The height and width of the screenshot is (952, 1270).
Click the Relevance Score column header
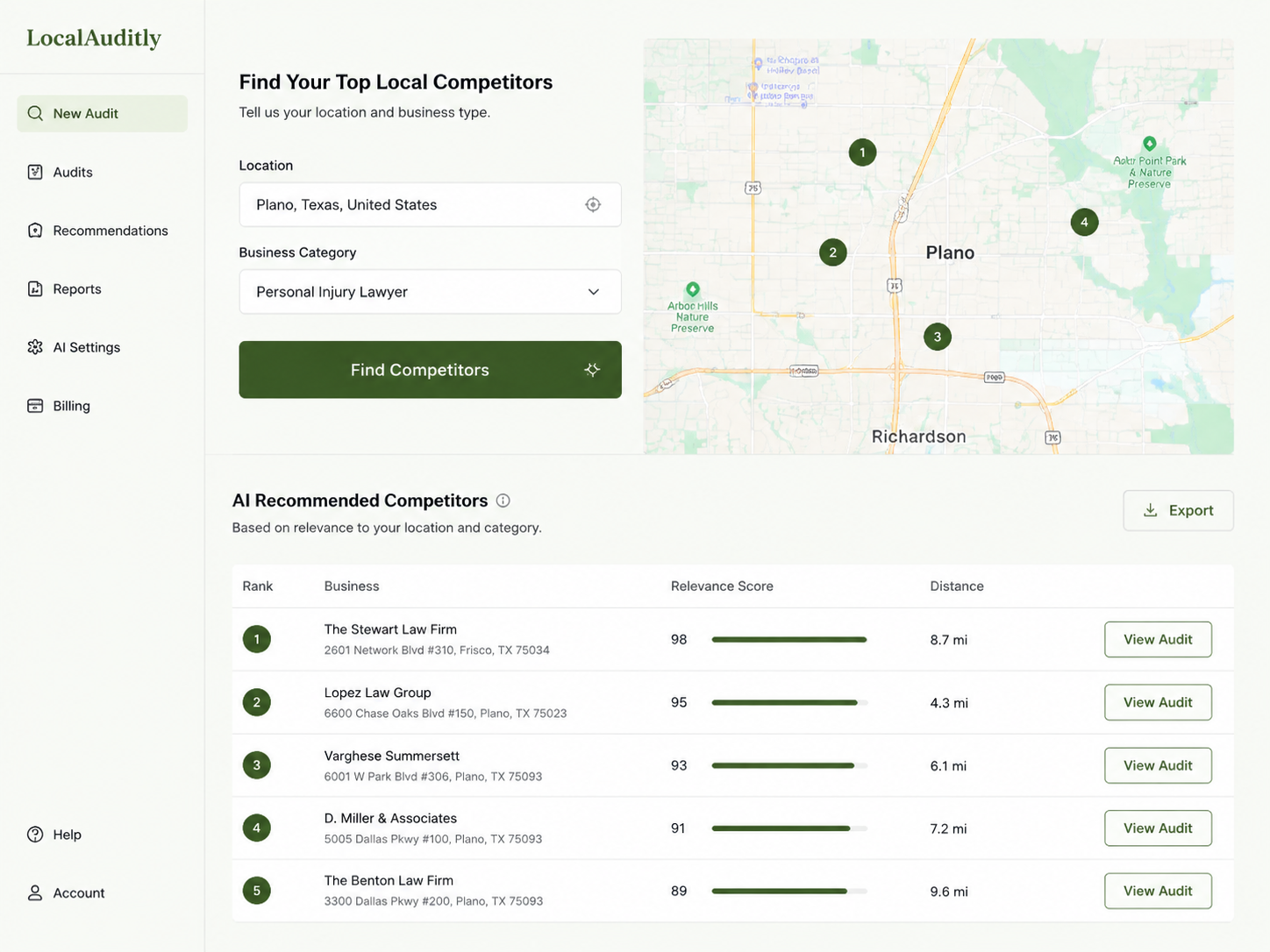click(722, 586)
